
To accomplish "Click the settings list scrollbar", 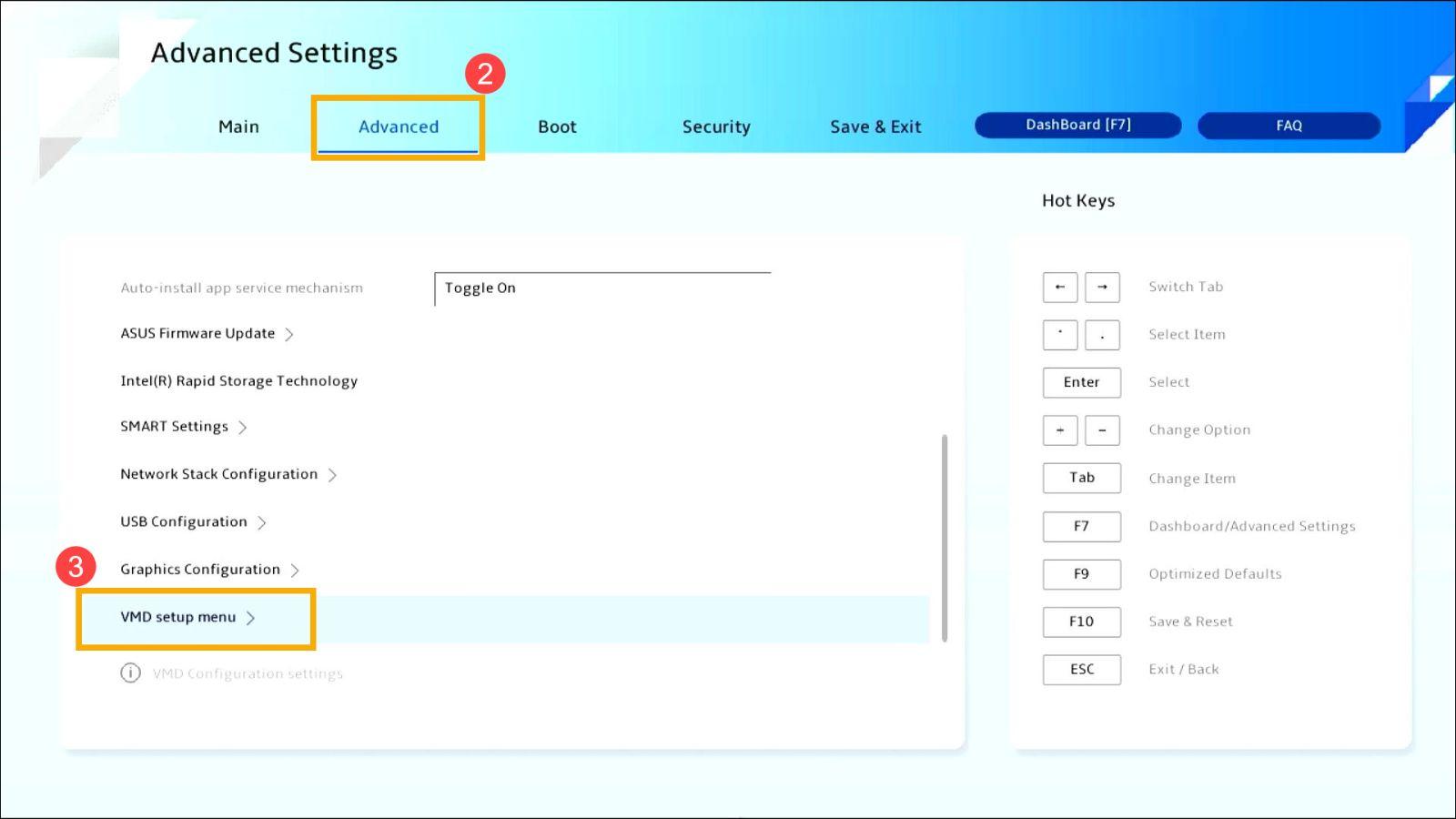I will [945, 538].
